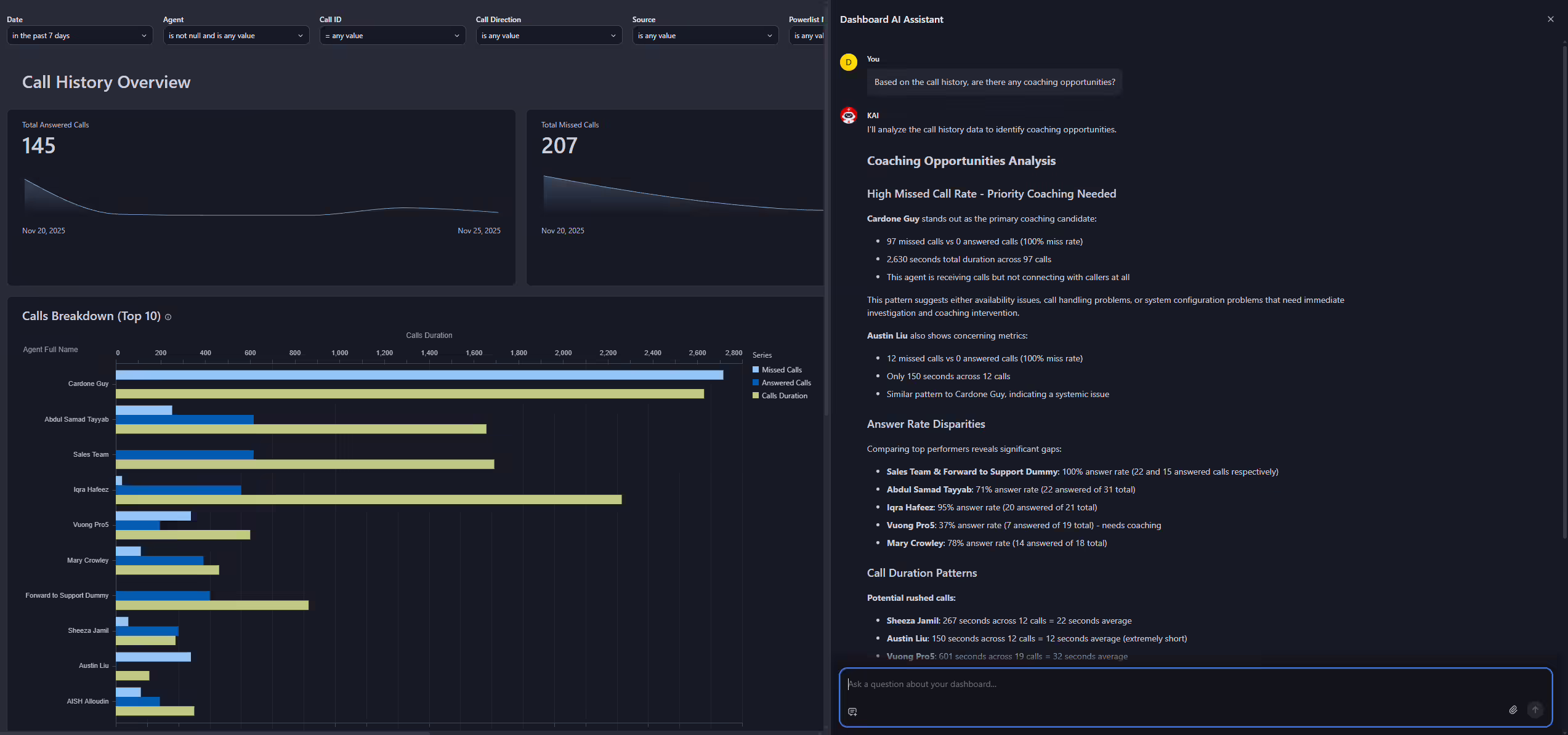Click the KAI robot avatar icon

848,115
